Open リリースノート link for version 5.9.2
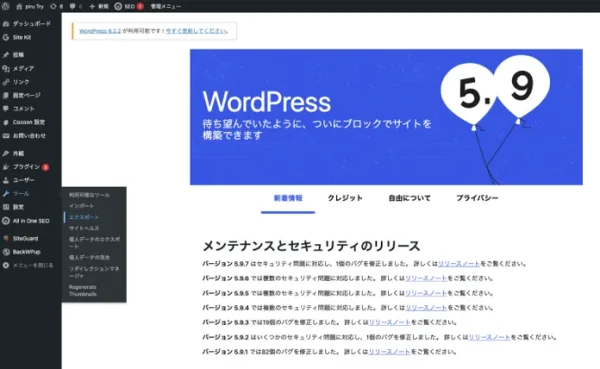Image resolution: width=600 pixels, height=369 pixels. (x=489, y=337)
